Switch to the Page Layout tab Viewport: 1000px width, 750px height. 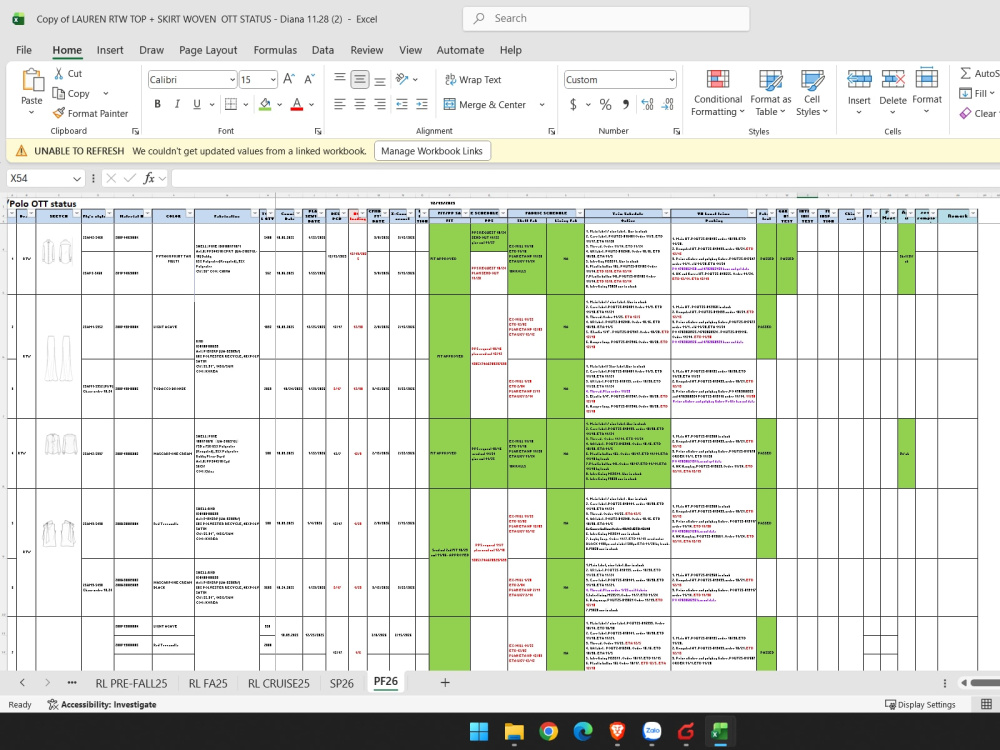[x=208, y=50]
